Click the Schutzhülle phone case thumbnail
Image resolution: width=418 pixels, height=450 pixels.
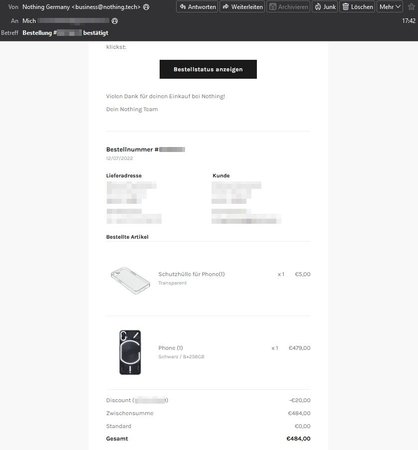coord(130,280)
